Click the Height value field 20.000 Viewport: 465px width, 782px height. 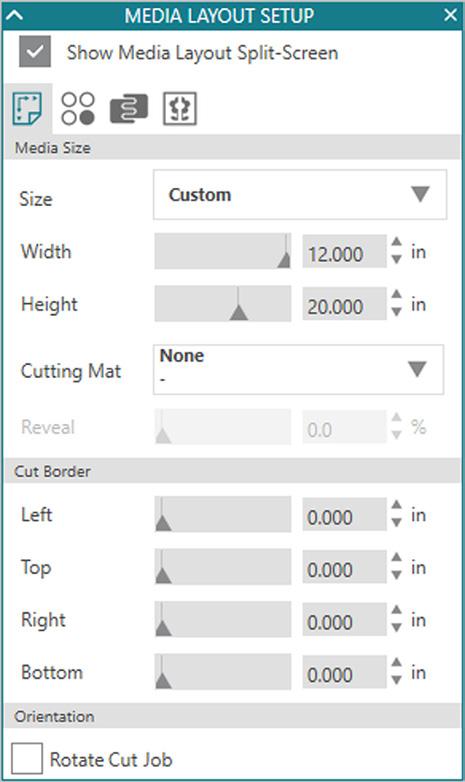click(x=344, y=304)
